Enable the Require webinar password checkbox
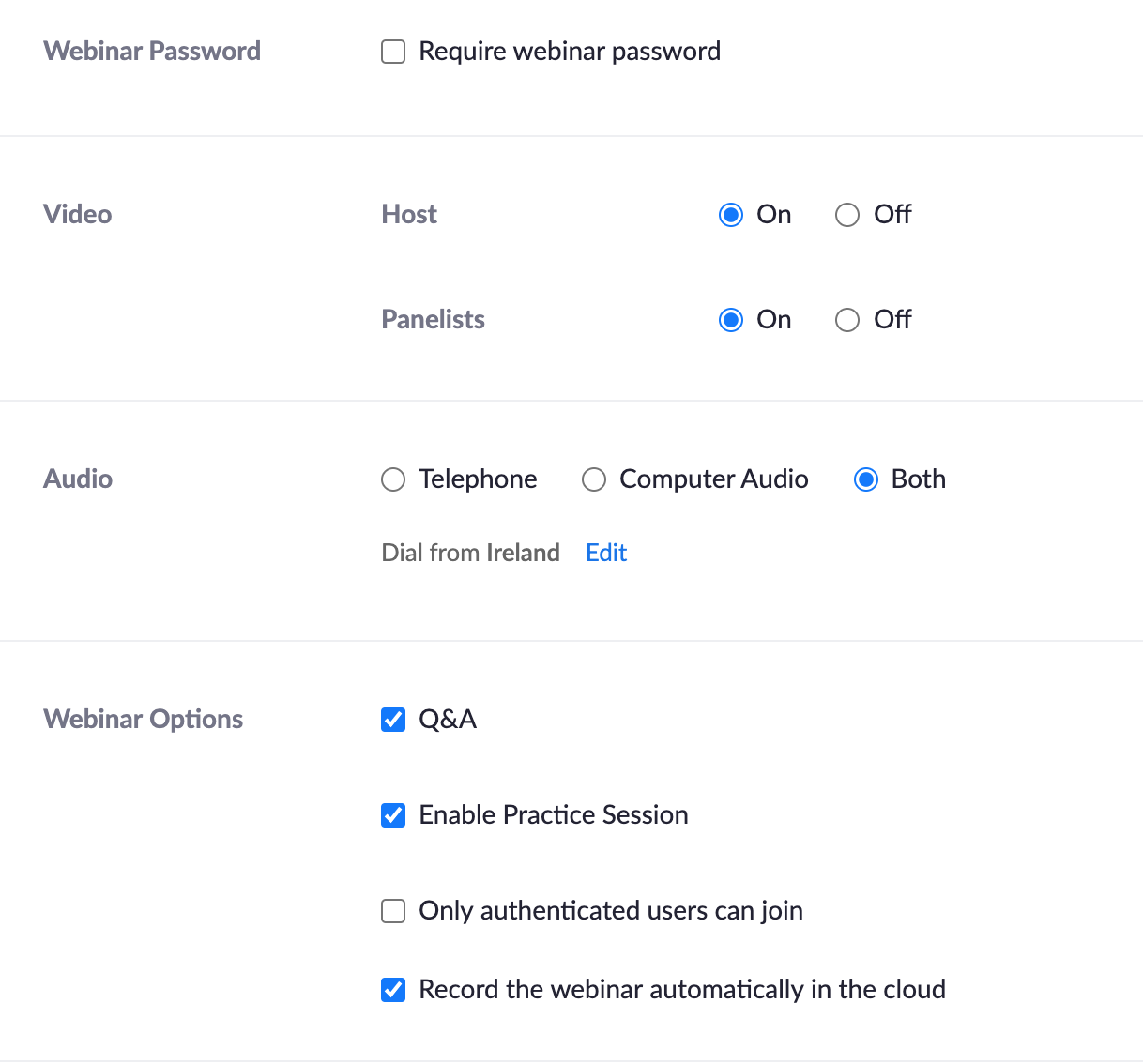This screenshot has width=1143, height=1064. pyautogui.click(x=393, y=52)
